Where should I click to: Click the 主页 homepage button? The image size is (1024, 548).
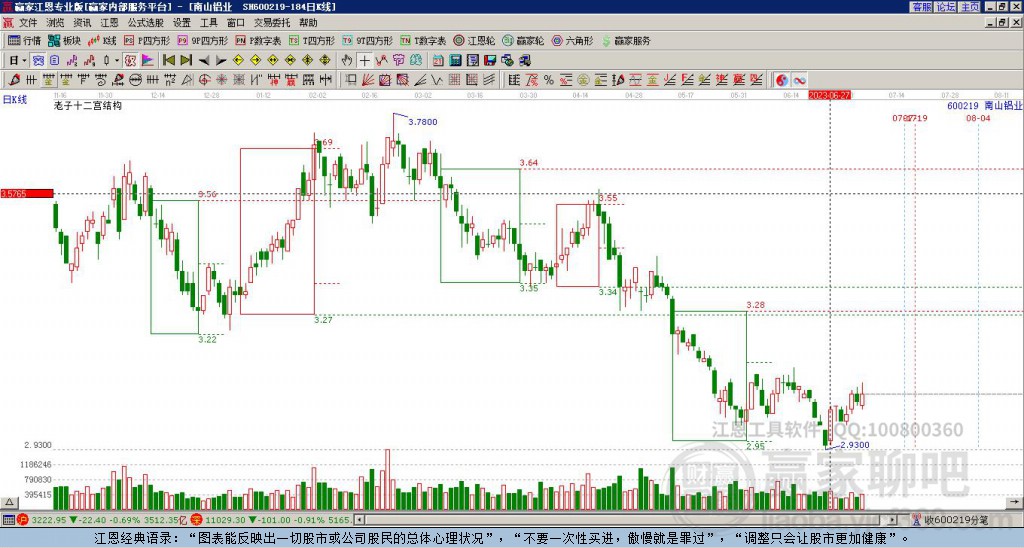[x=970, y=7]
